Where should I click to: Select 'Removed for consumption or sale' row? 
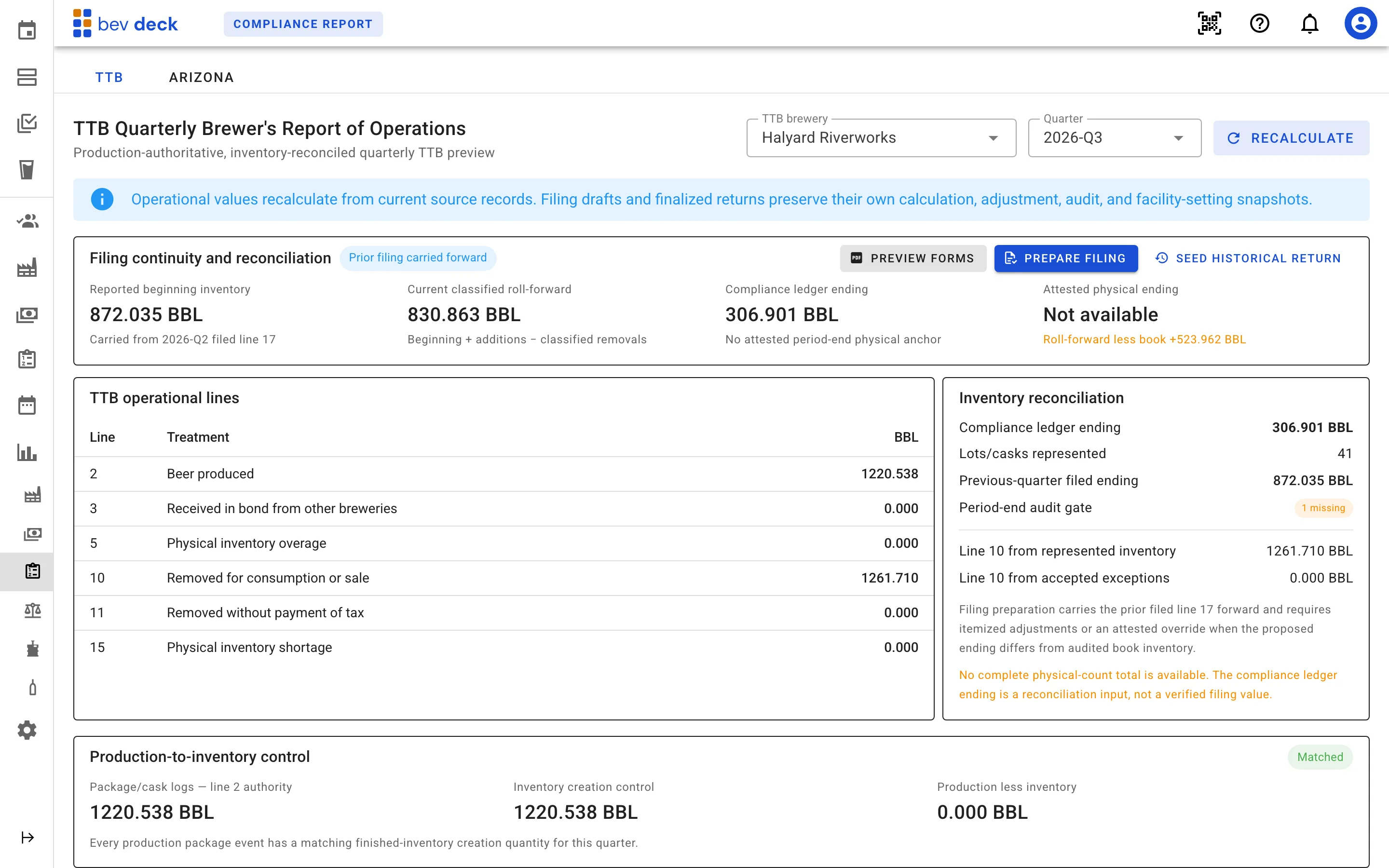coord(504,578)
